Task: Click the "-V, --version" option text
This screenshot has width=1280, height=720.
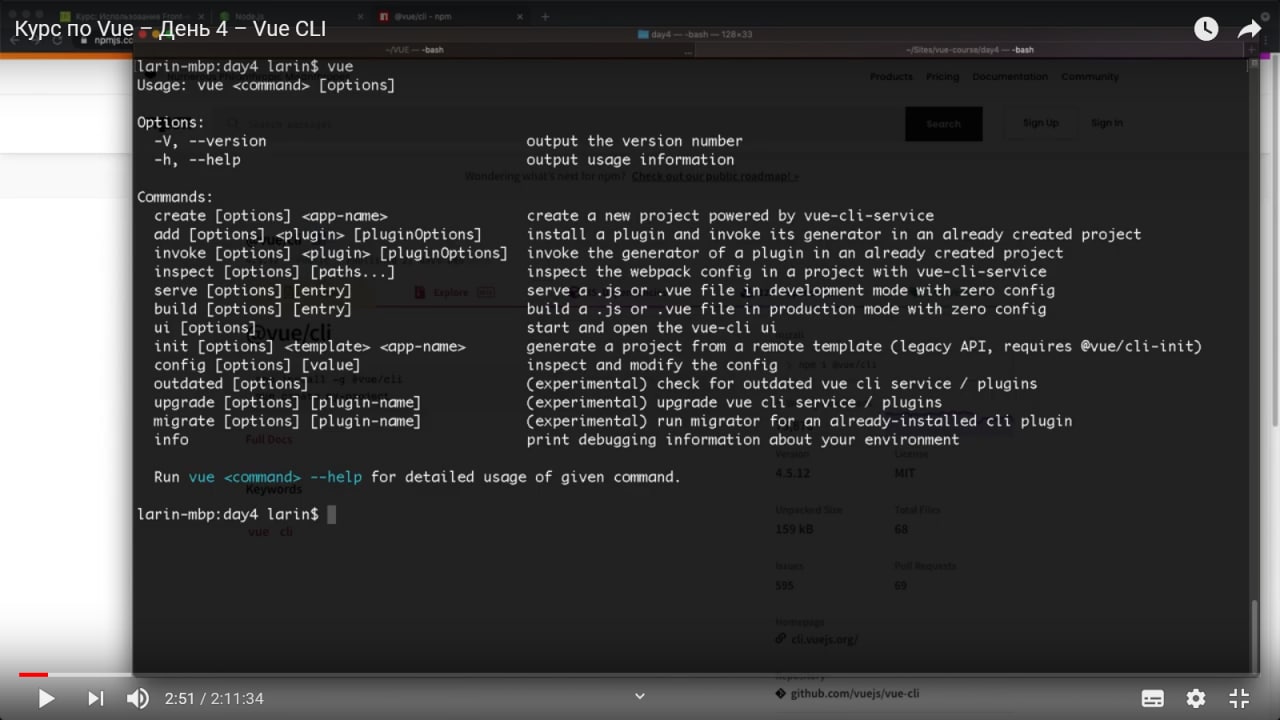Action: (x=210, y=141)
